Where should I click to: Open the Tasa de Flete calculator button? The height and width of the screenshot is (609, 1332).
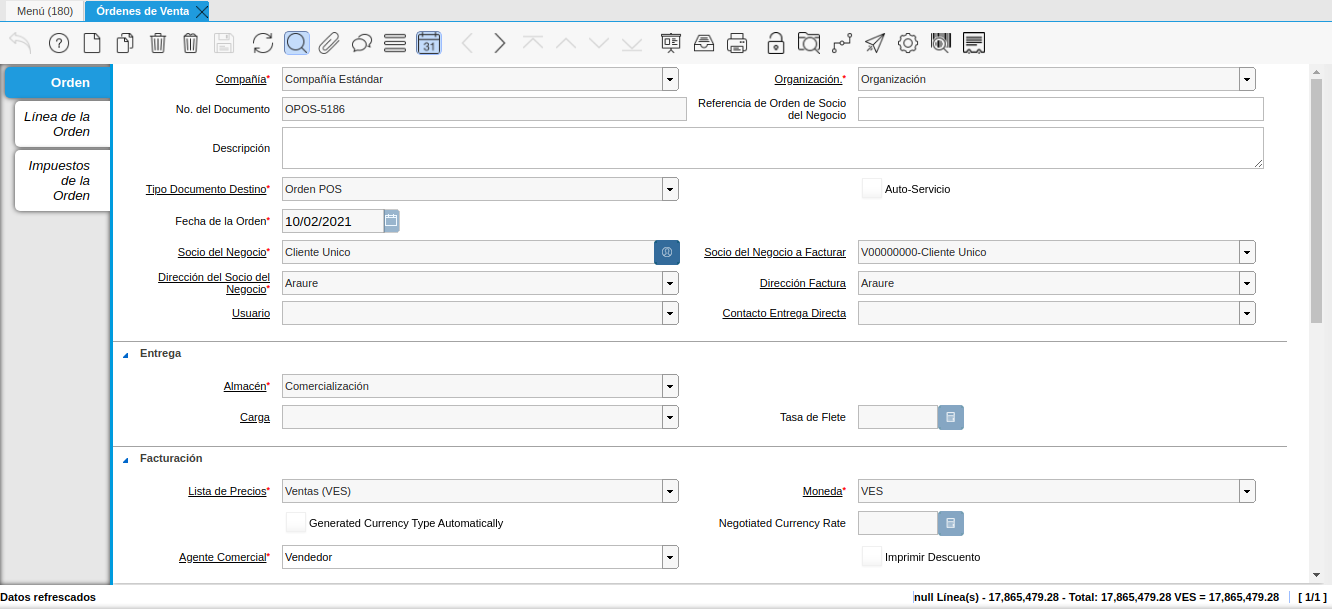coord(951,417)
